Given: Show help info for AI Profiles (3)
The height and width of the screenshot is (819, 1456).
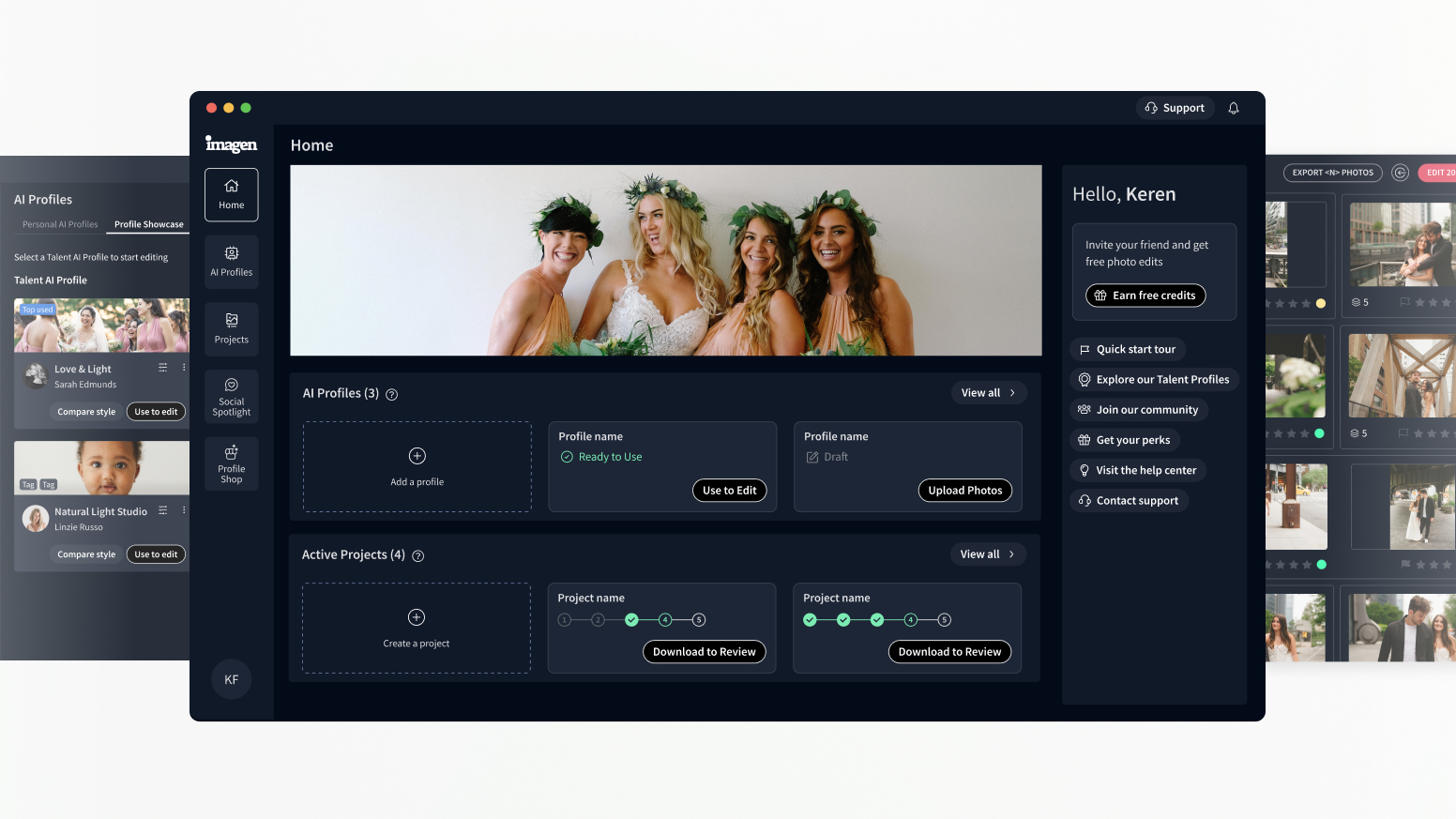Looking at the screenshot, I should pos(392,395).
